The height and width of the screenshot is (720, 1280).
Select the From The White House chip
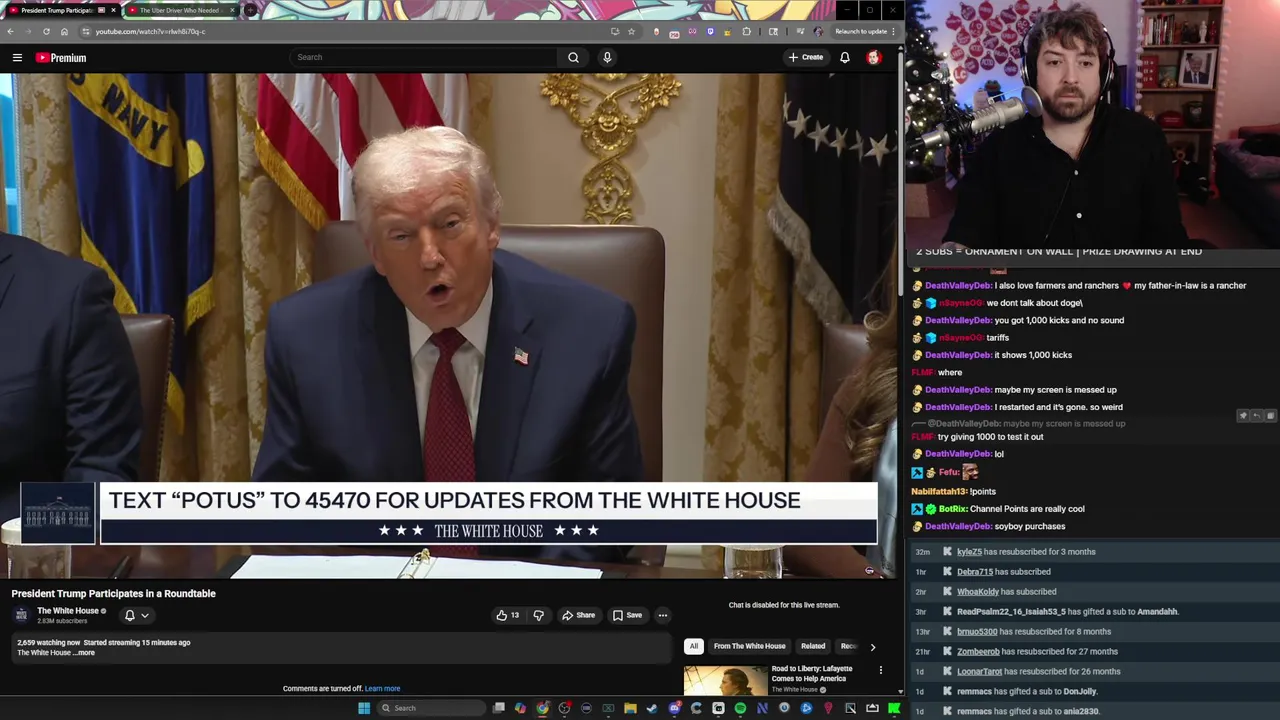tap(749, 646)
